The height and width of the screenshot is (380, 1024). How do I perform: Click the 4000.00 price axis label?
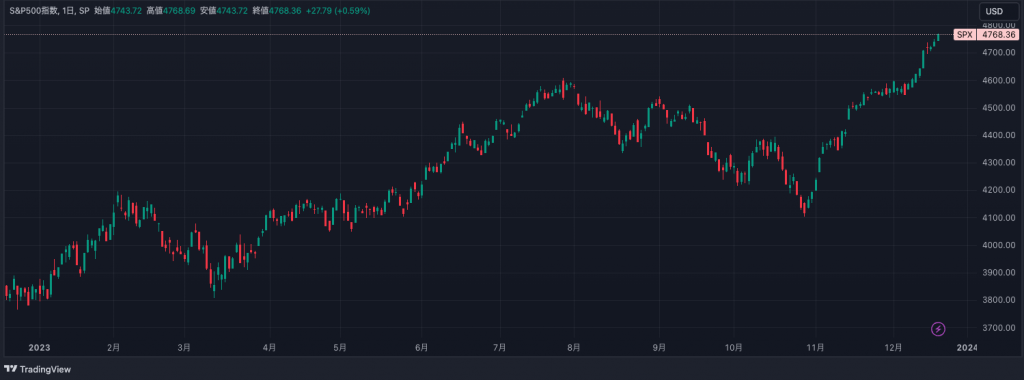click(x=999, y=245)
